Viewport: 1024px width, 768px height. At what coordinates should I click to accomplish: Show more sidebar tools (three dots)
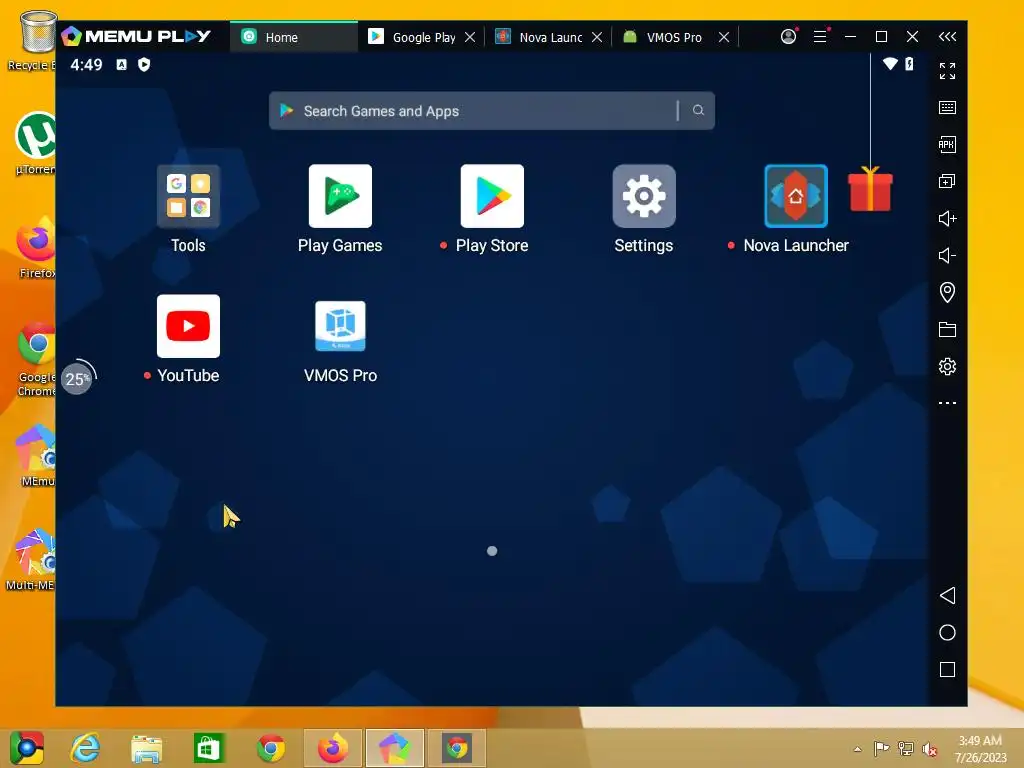947,403
